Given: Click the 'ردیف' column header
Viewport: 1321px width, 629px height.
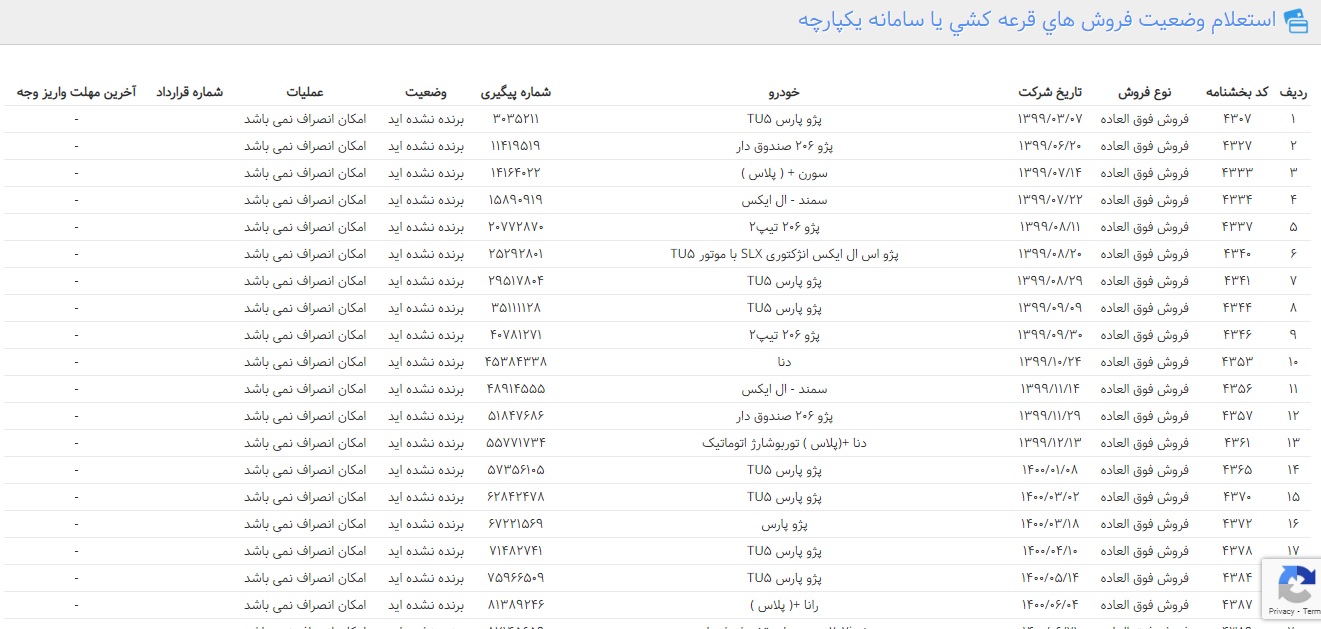Looking at the screenshot, I should tap(1293, 92).
